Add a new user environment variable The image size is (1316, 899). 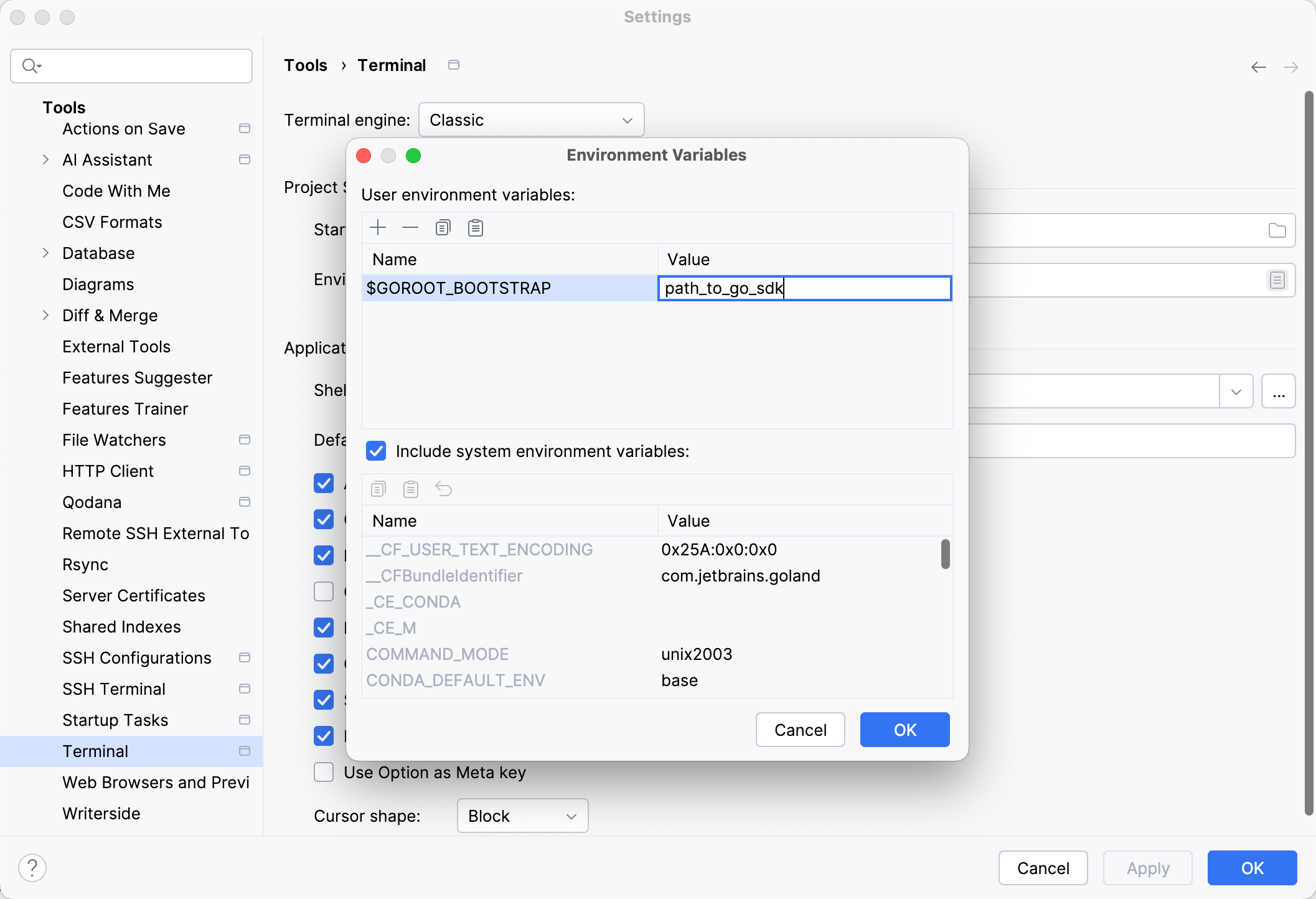pos(378,227)
